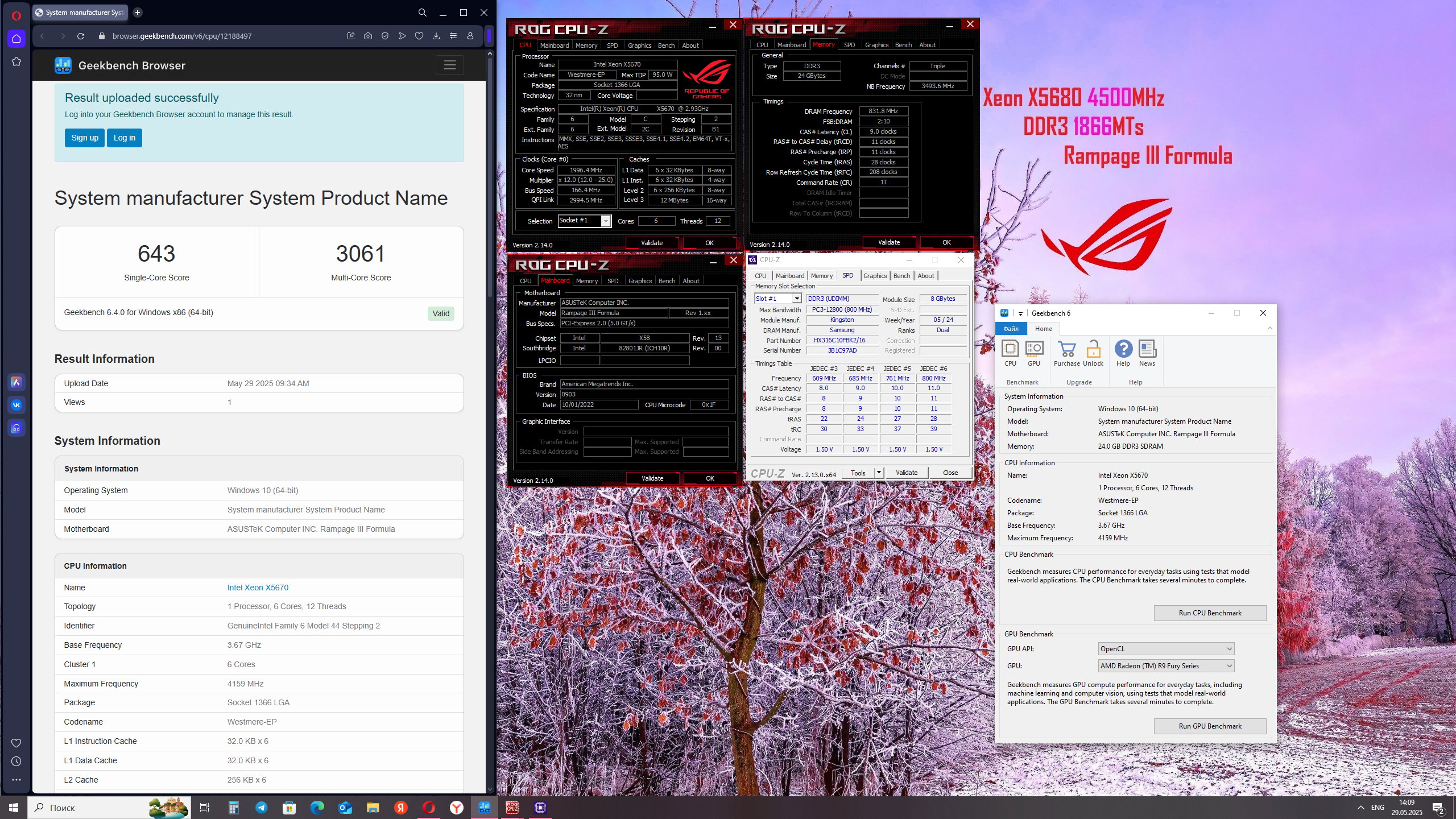Click the heart bookmark icon in address bar
Viewport: 1456px width, 819px height.
tap(419, 36)
